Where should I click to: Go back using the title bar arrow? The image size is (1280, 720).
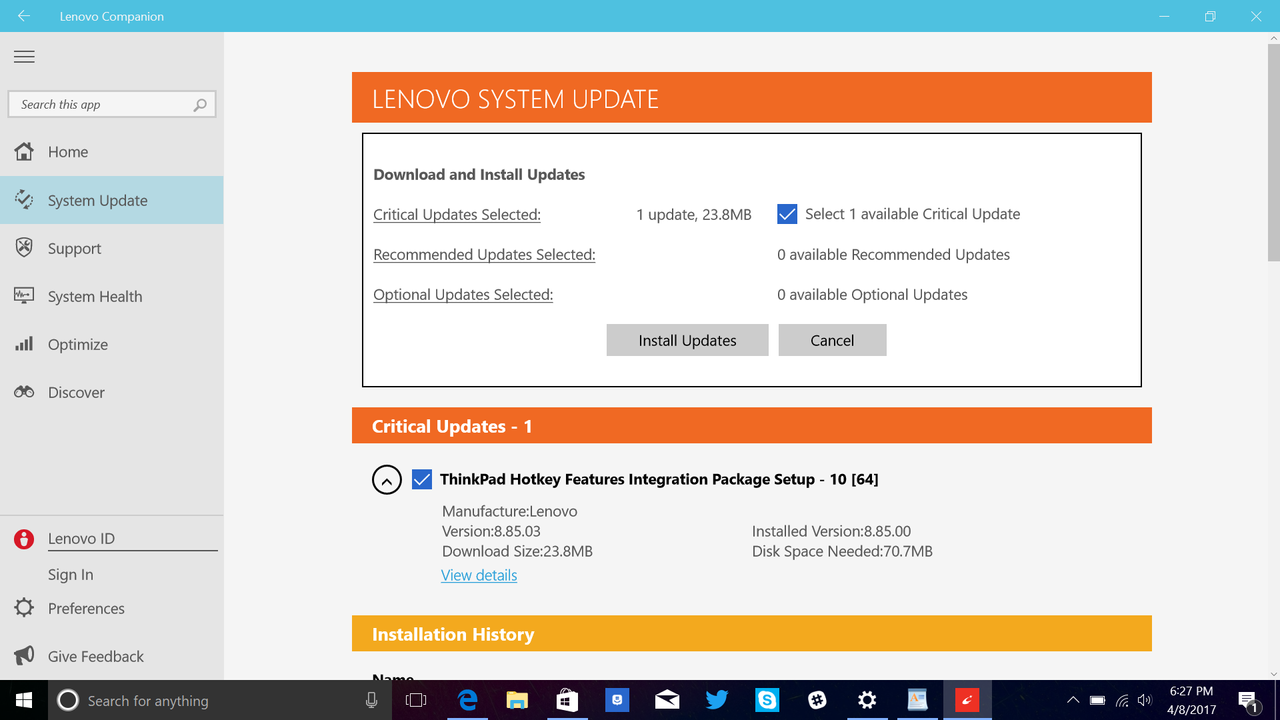click(24, 16)
